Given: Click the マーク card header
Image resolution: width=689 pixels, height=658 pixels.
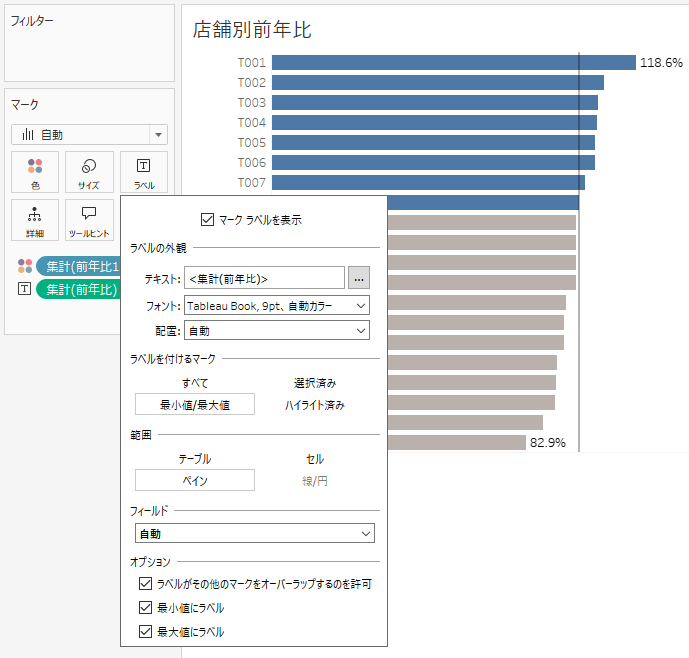Looking at the screenshot, I should [25, 104].
